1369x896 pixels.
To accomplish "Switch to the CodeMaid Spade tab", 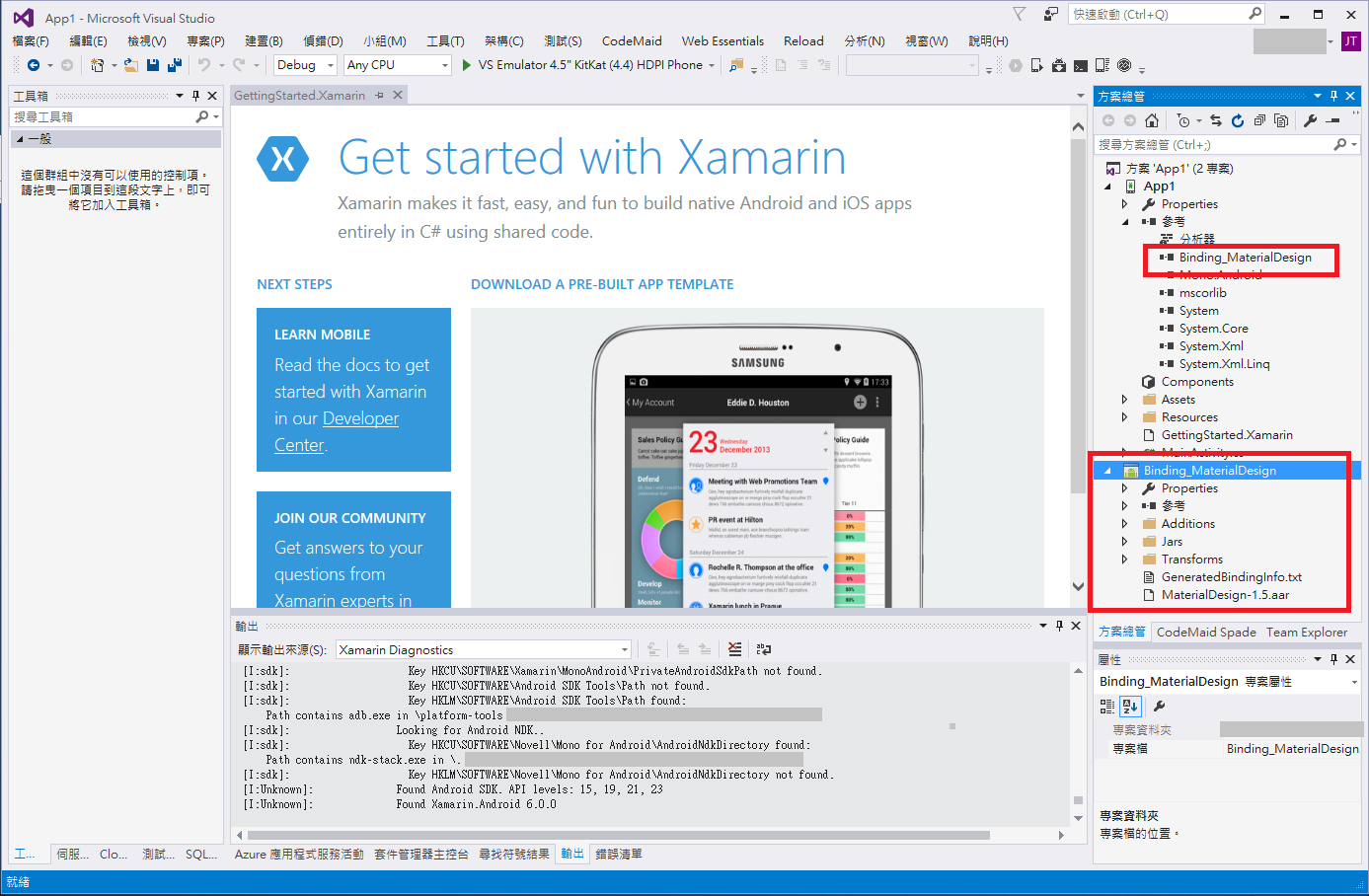I will point(1206,633).
